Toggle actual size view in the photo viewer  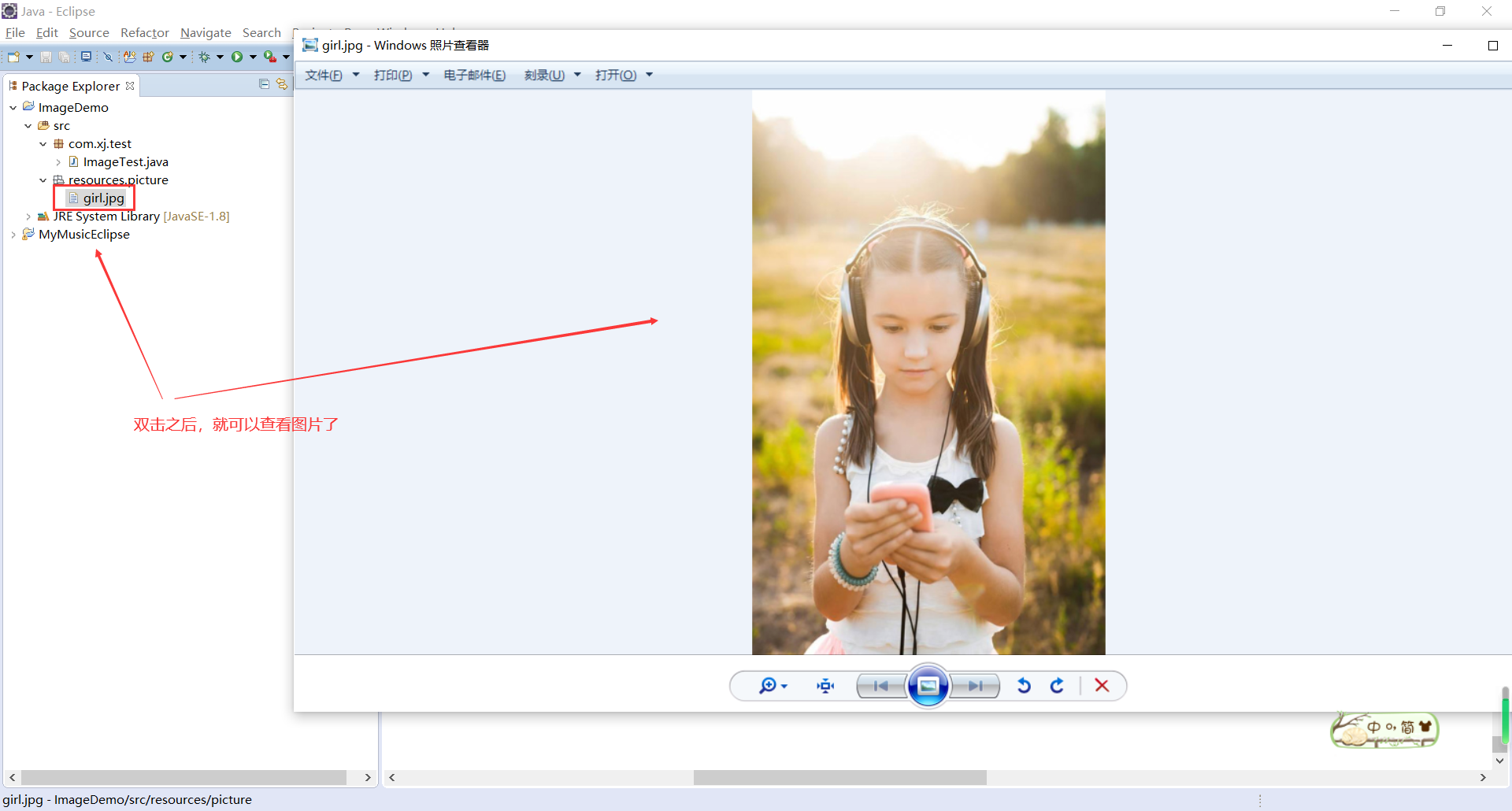(x=824, y=686)
